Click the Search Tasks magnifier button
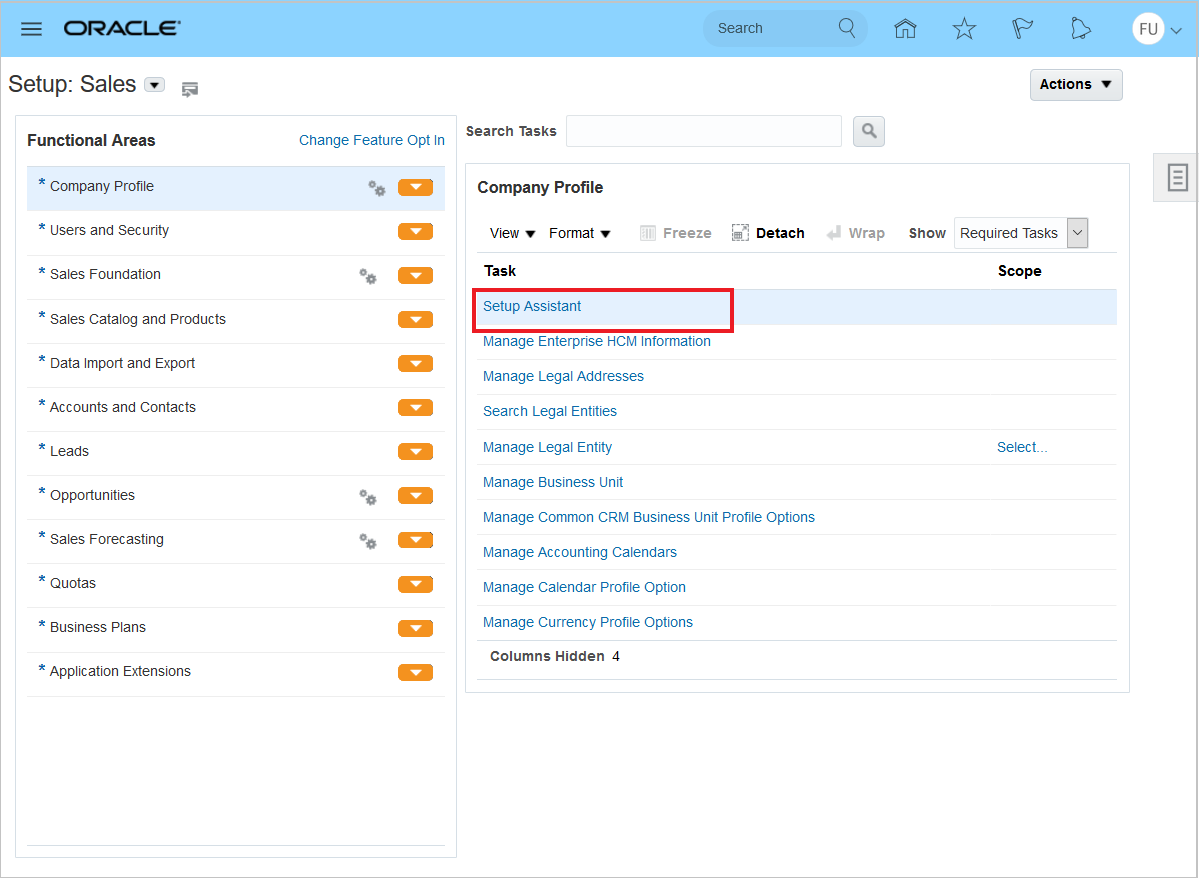This screenshot has height=878, width=1199. [x=869, y=132]
